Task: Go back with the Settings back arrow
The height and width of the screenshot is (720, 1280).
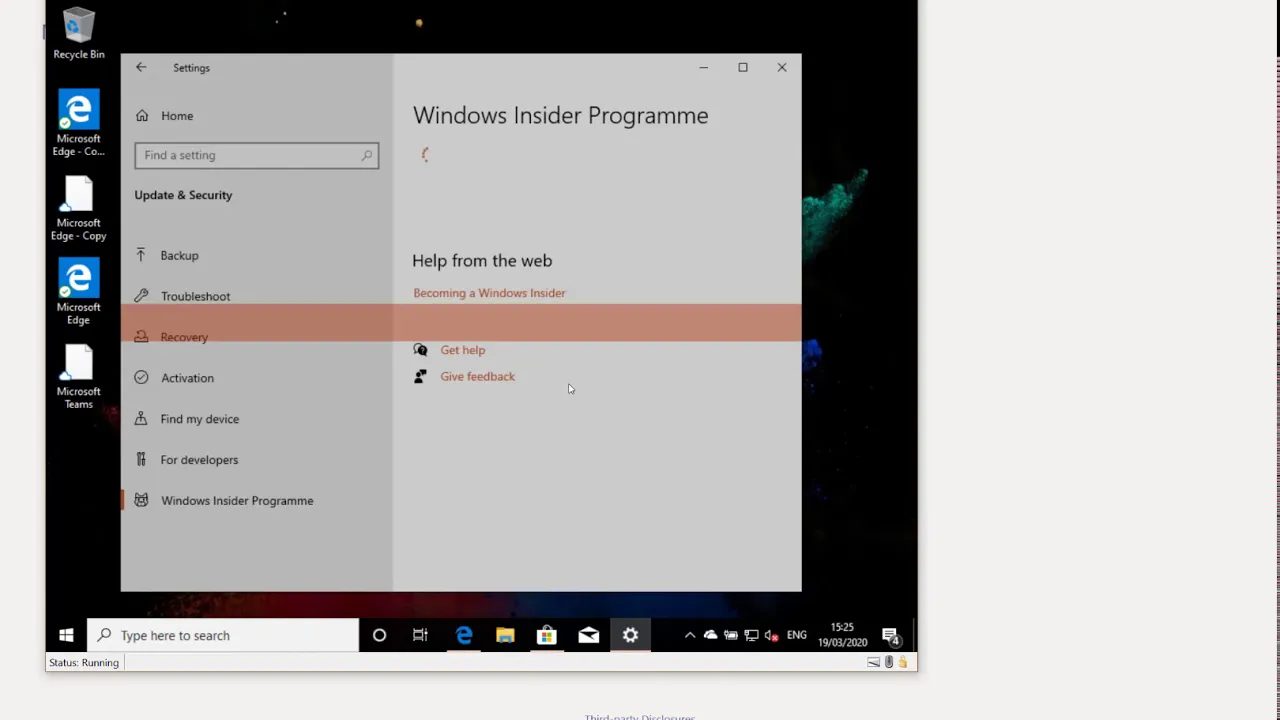Action: (x=141, y=67)
